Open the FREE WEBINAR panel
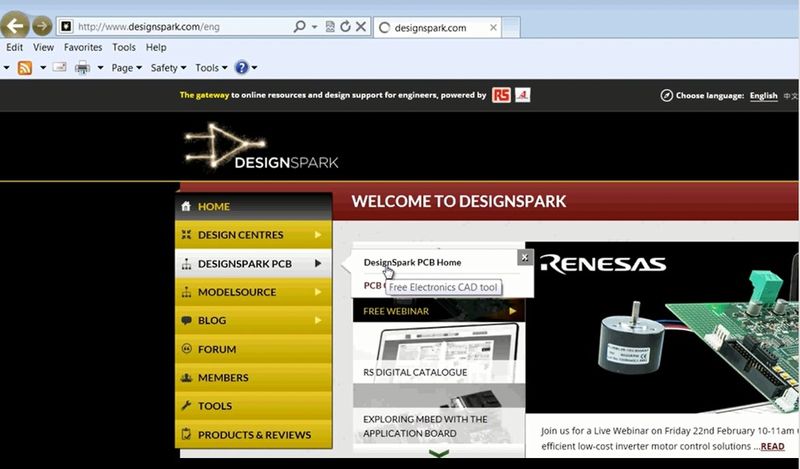Viewport: 800px width, 469px height. [439, 311]
